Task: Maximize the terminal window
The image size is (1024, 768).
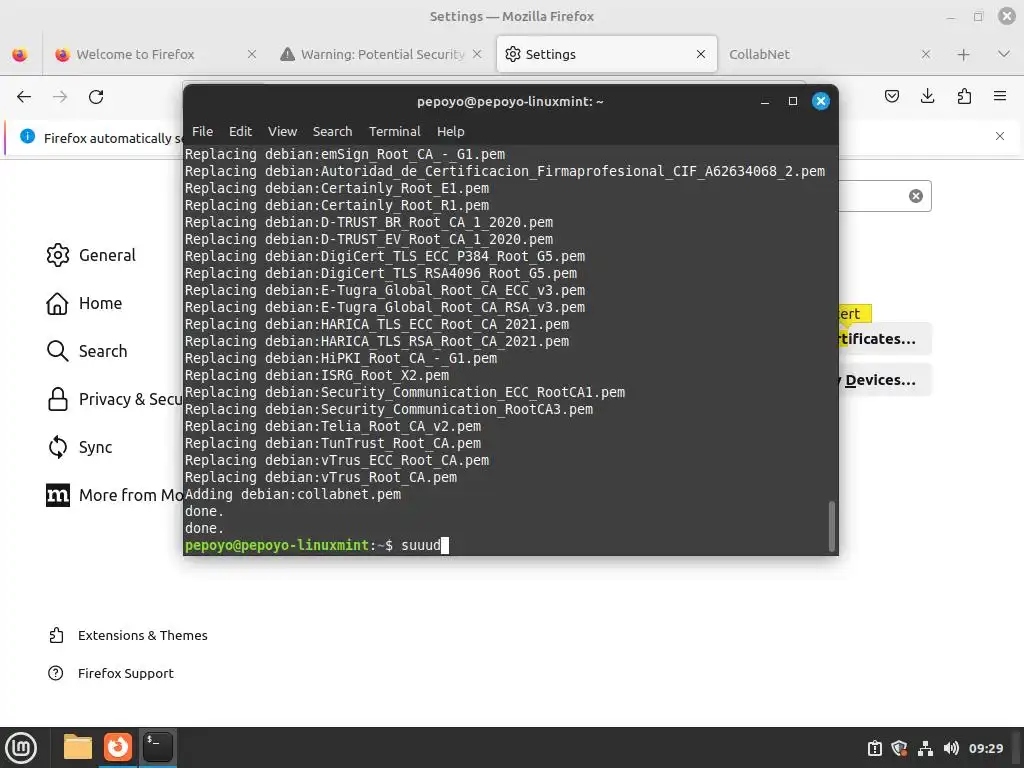Action: (793, 101)
